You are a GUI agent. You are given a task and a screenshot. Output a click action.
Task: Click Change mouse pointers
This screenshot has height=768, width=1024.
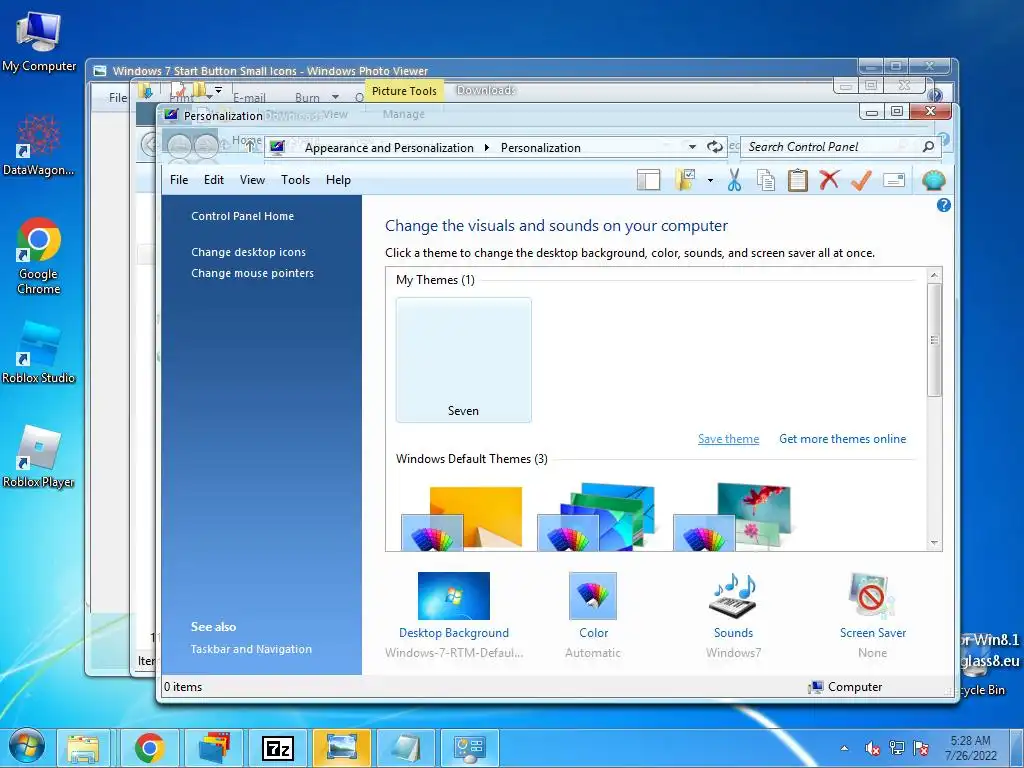pyautogui.click(x=252, y=273)
